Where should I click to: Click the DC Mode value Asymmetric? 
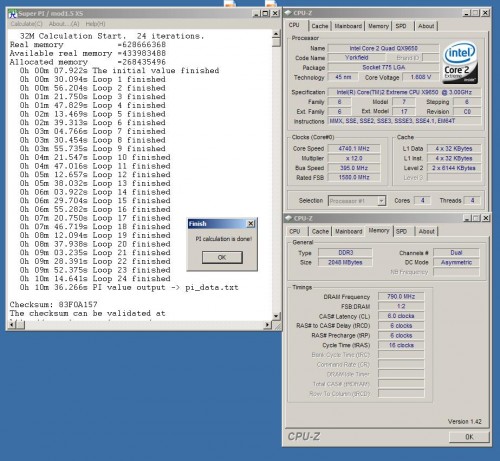(456, 262)
